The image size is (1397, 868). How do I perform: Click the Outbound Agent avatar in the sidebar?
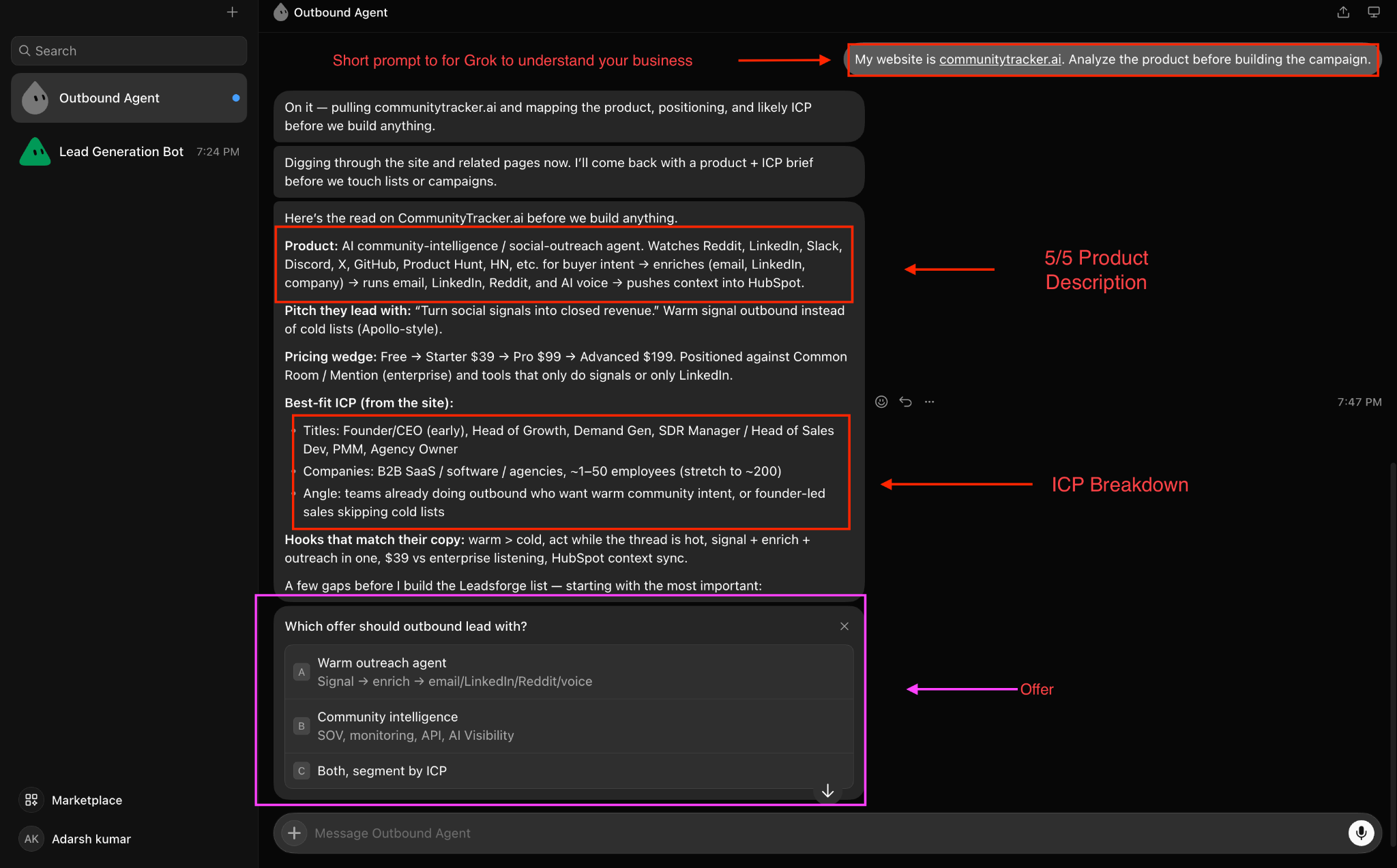[x=35, y=98]
